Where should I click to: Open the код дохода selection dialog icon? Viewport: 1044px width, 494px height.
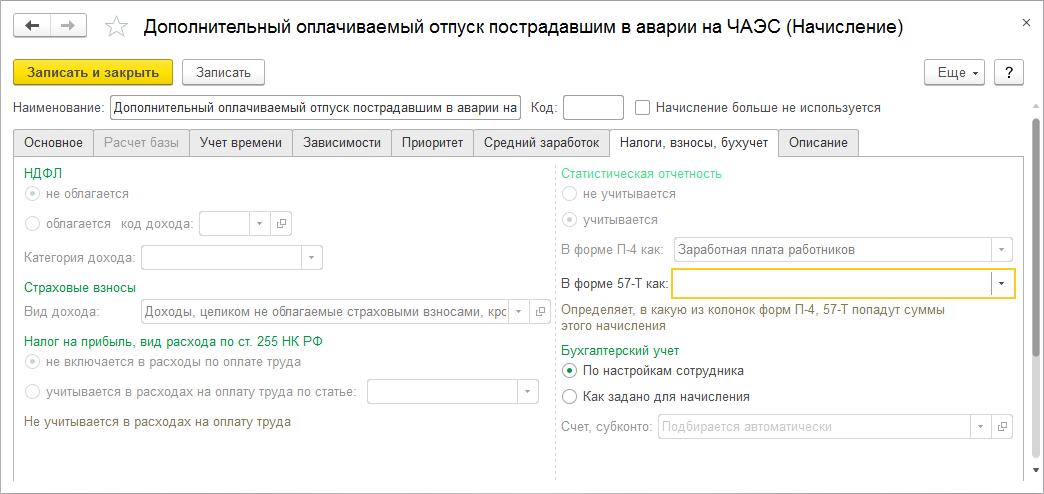click(x=281, y=224)
